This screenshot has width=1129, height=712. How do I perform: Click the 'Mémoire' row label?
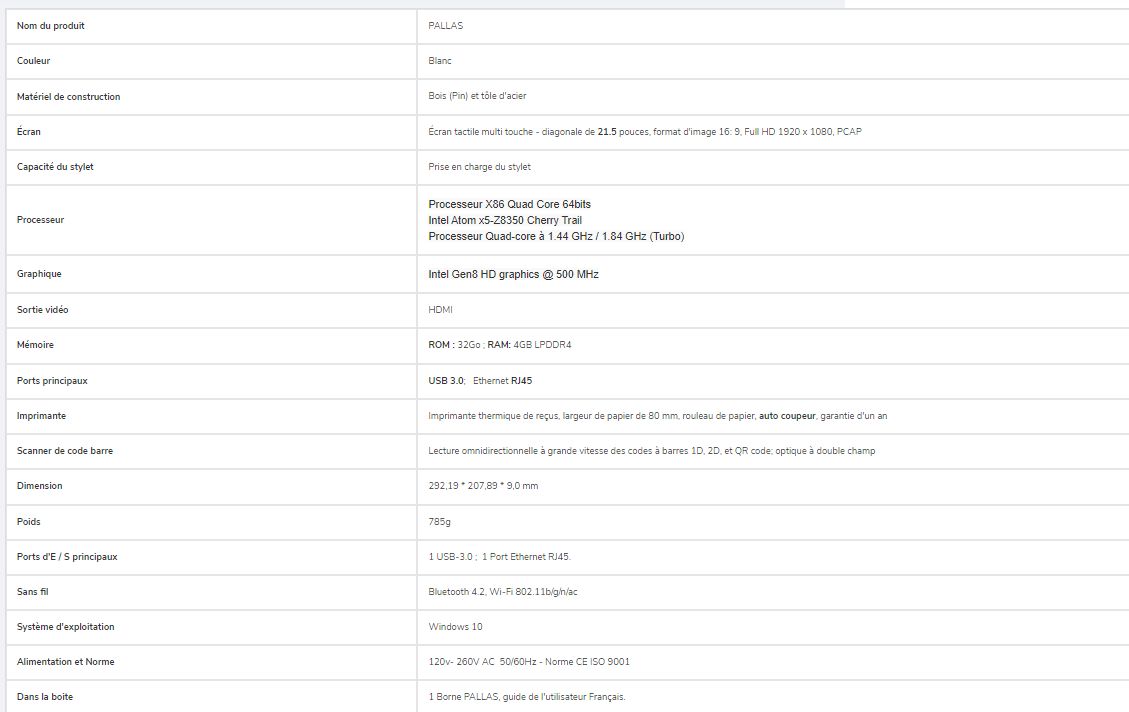coord(35,345)
